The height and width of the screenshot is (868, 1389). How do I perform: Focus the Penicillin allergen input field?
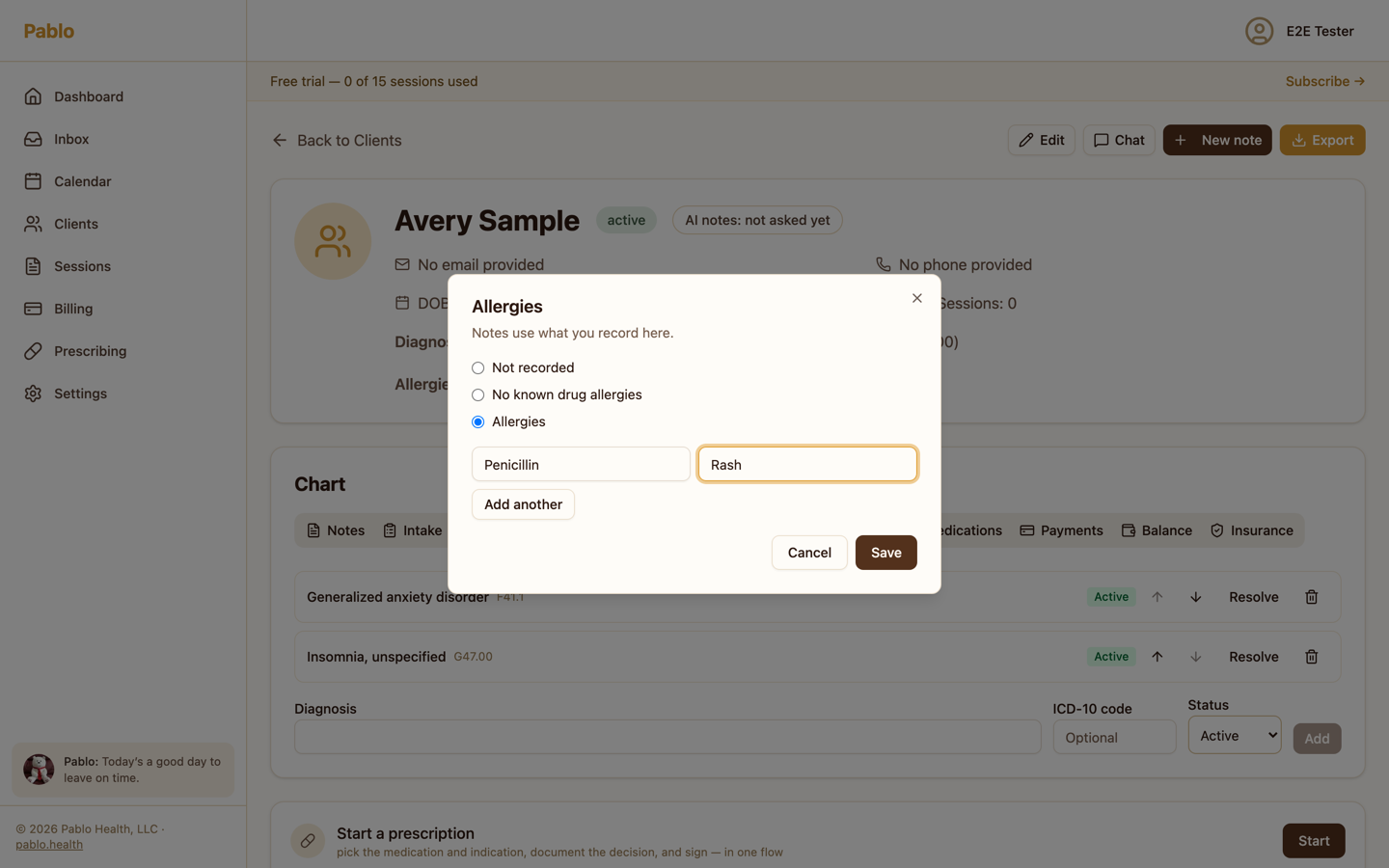pyautogui.click(x=581, y=464)
